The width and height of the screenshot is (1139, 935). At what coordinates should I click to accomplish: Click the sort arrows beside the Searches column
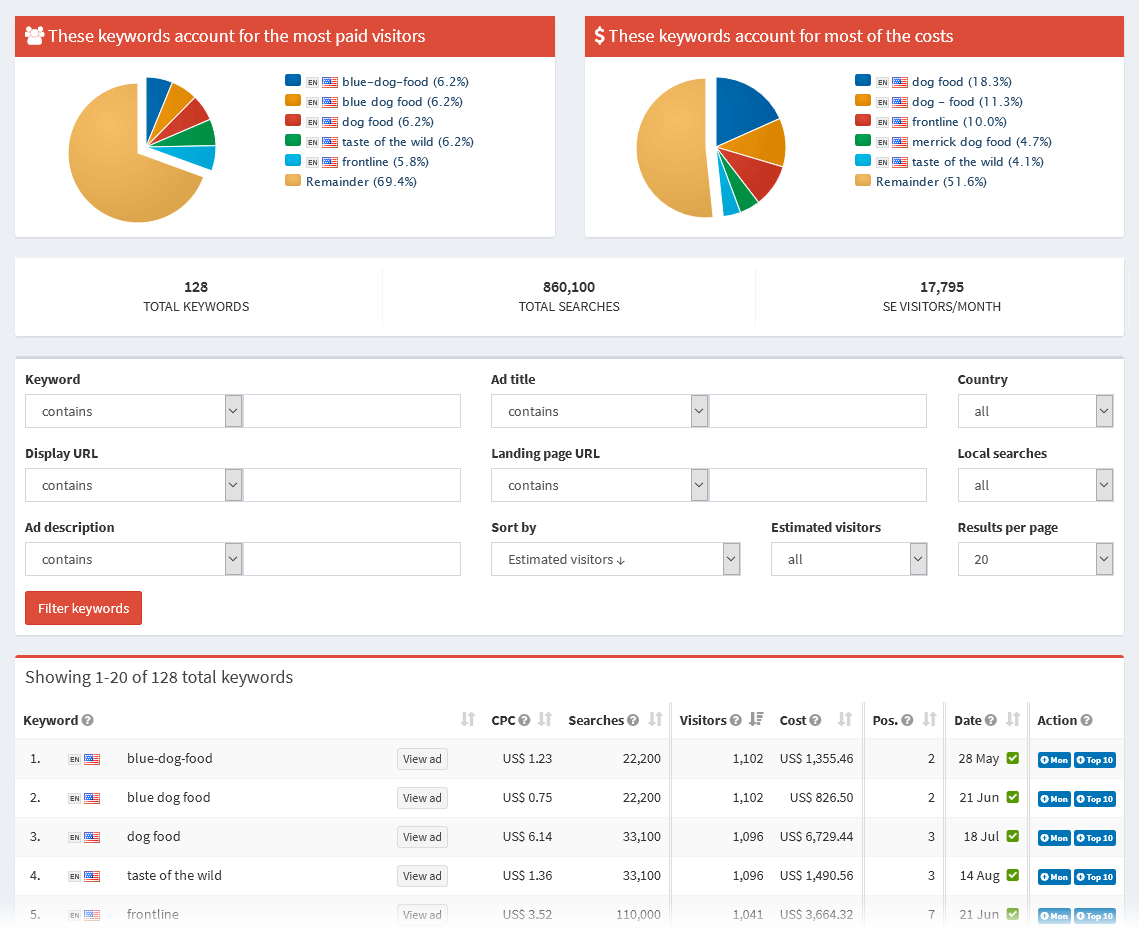[x=655, y=719]
